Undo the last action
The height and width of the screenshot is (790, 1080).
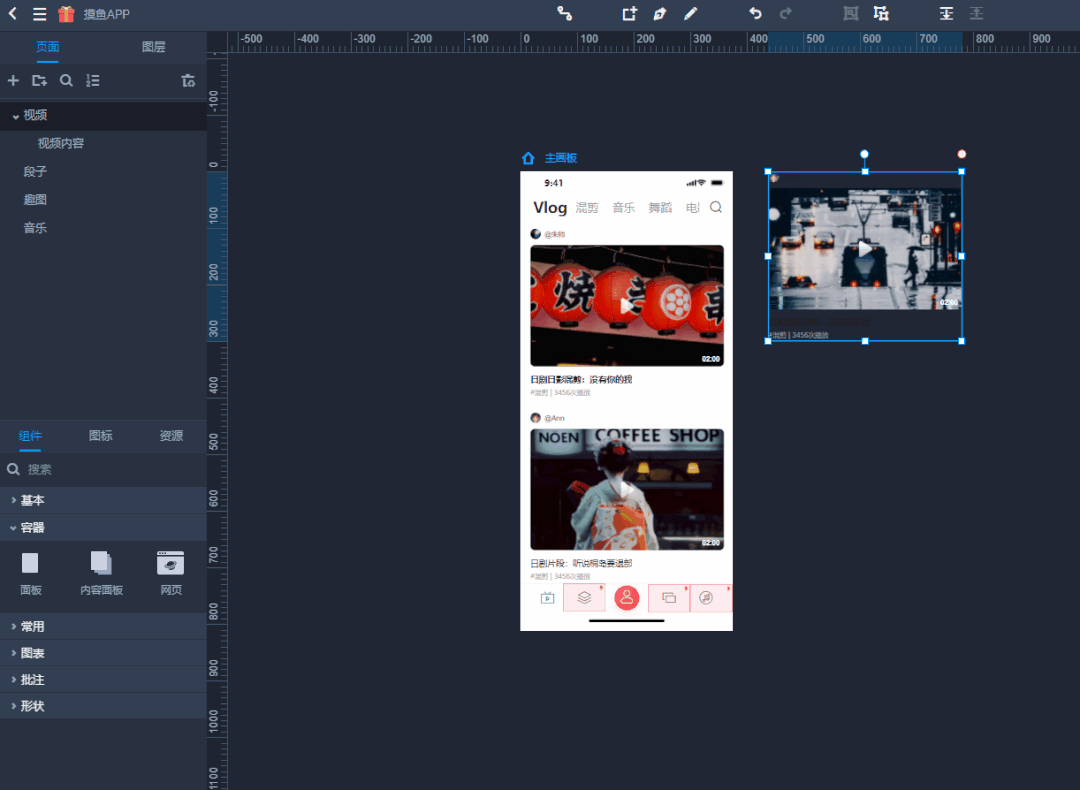click(756, 14)
